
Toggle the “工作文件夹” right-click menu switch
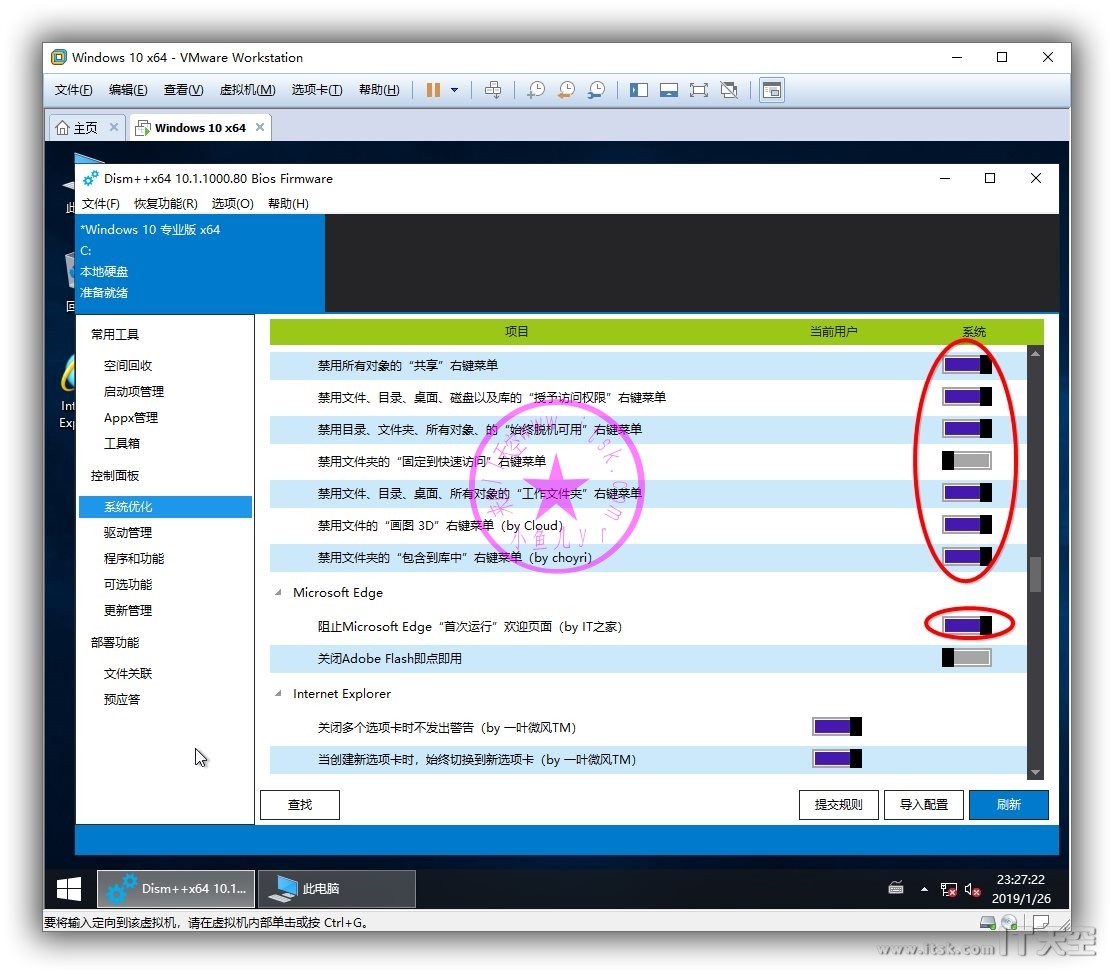tap(966, 492)
